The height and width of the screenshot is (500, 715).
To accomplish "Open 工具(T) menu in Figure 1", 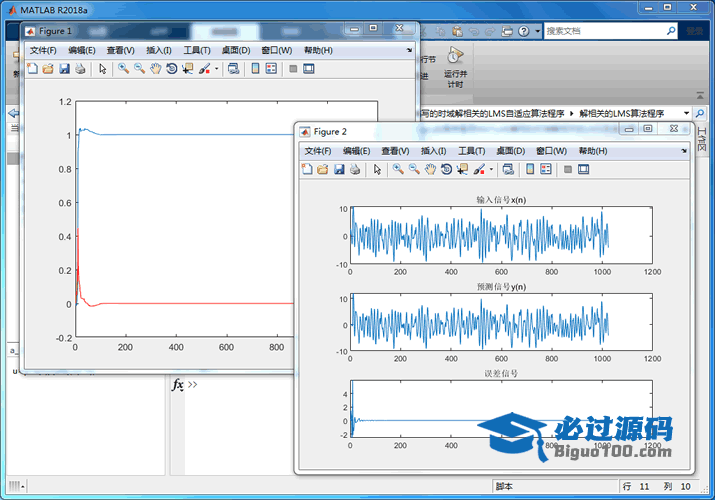I will click(197, 51).
